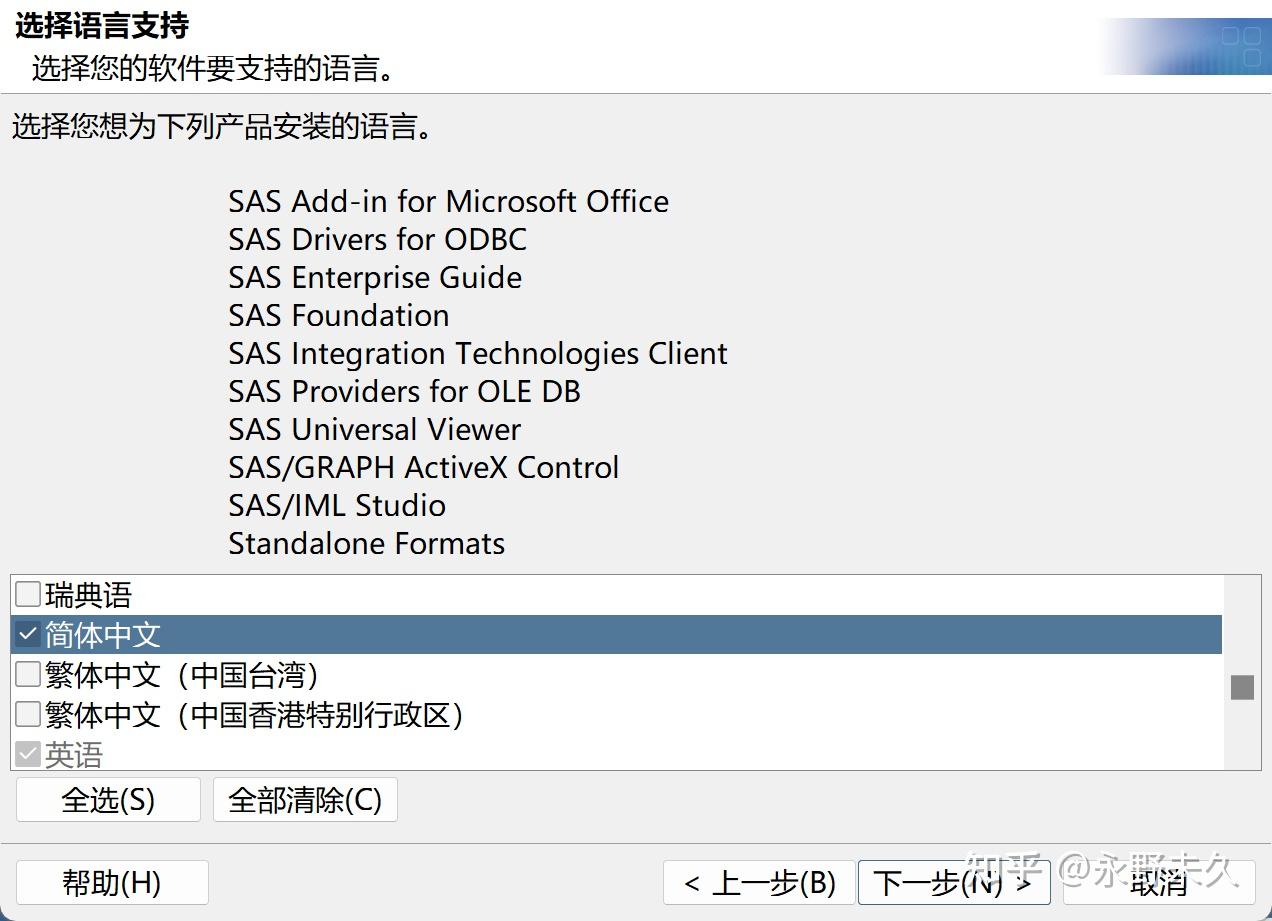Click the SAS Enterprise Guide product entry
This screenshot has height=921, width=1272.
click(x=374, y=277)
